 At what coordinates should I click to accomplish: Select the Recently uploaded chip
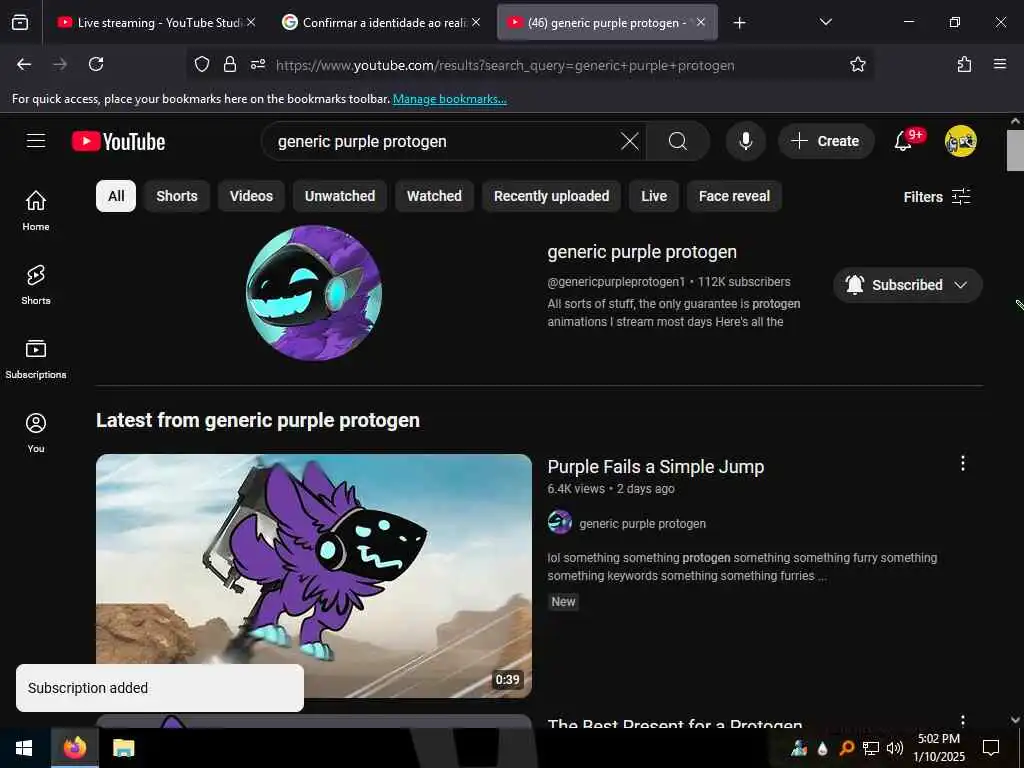click(552, 196)
